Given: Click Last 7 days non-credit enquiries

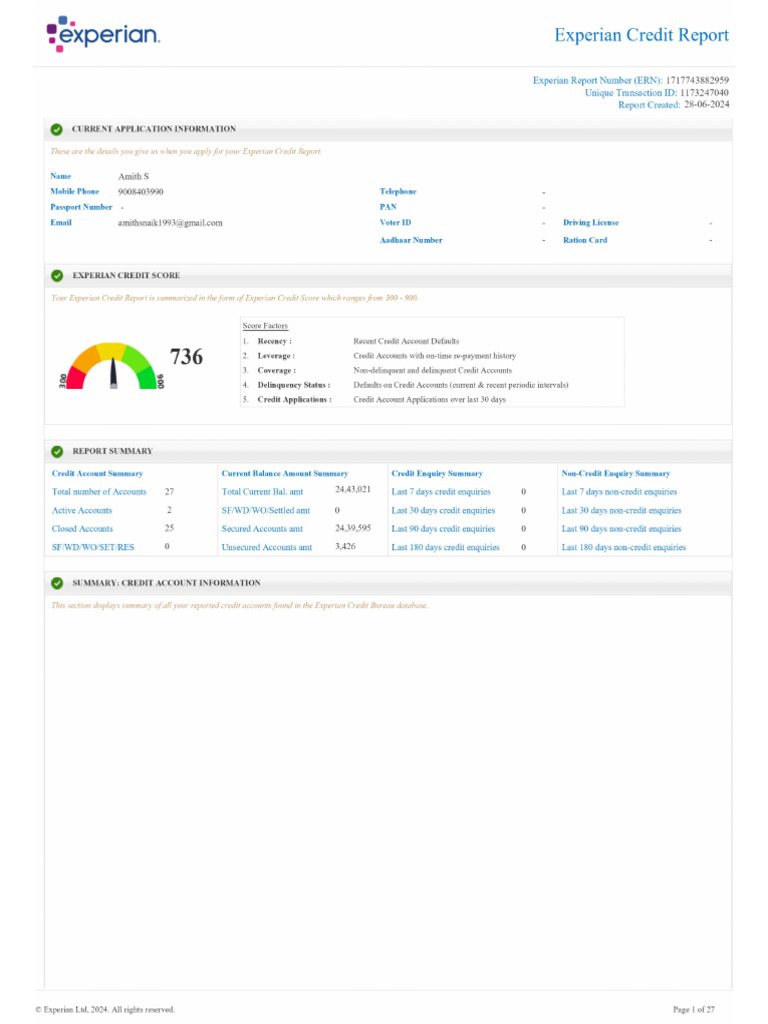Looking at the screenshot, I should [619, 492].
